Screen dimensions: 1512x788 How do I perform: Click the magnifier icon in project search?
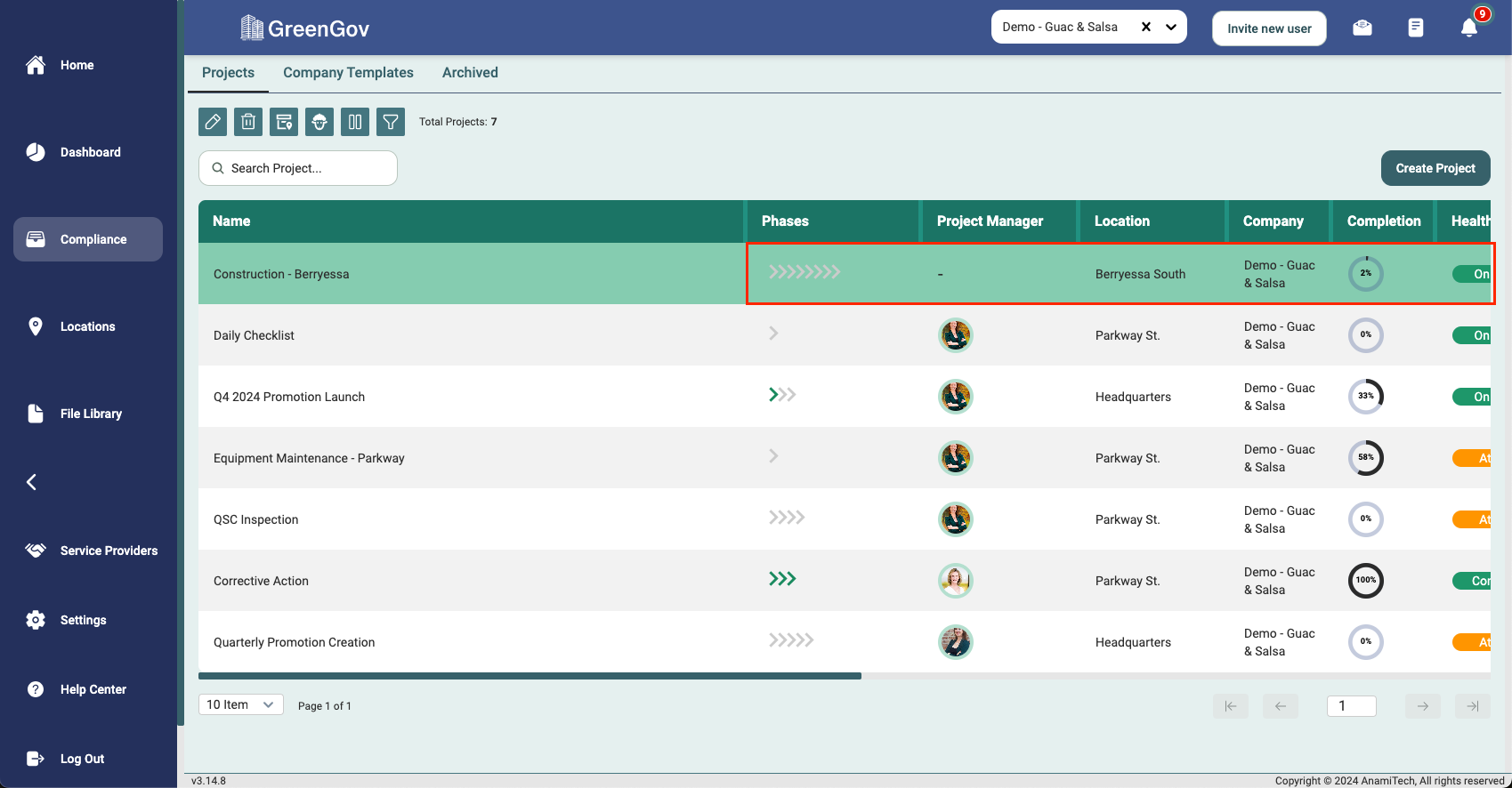(x=217, y=168)
